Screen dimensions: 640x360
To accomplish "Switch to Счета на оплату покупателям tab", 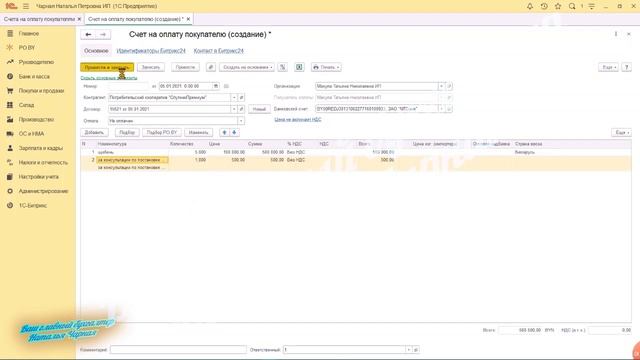I will click(x=39, y=19).
